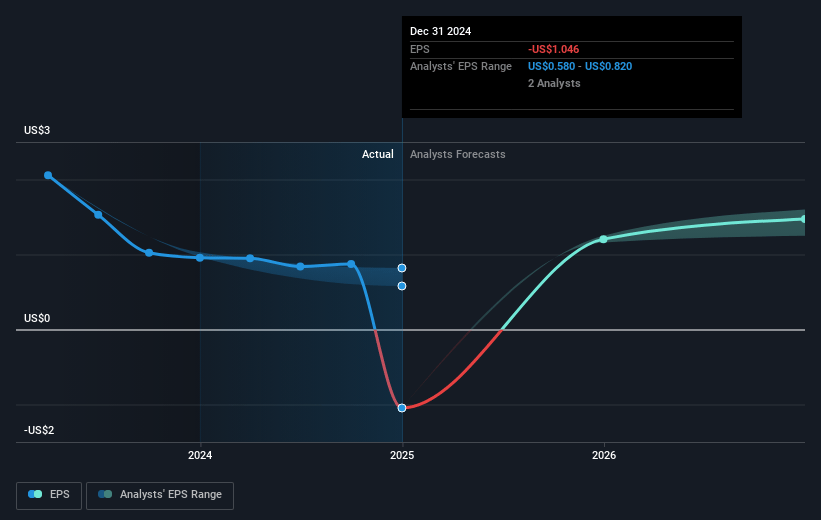Click the Analysts' EPS Range legend color icon
Screen dimensions: 821x520
point(105,494)
